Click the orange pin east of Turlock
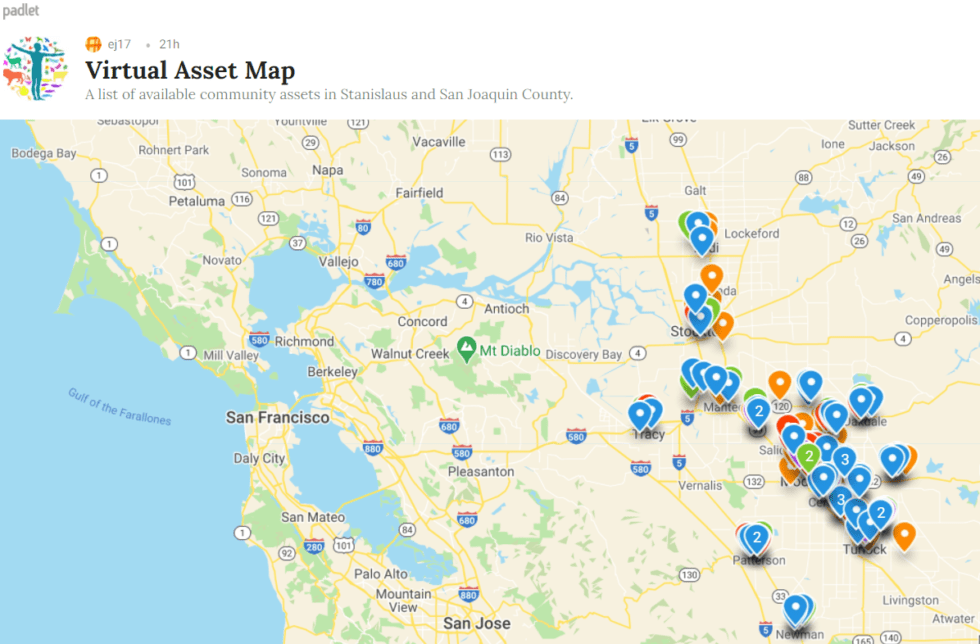This screenshot has height=644, width=980. coord(903,534)
